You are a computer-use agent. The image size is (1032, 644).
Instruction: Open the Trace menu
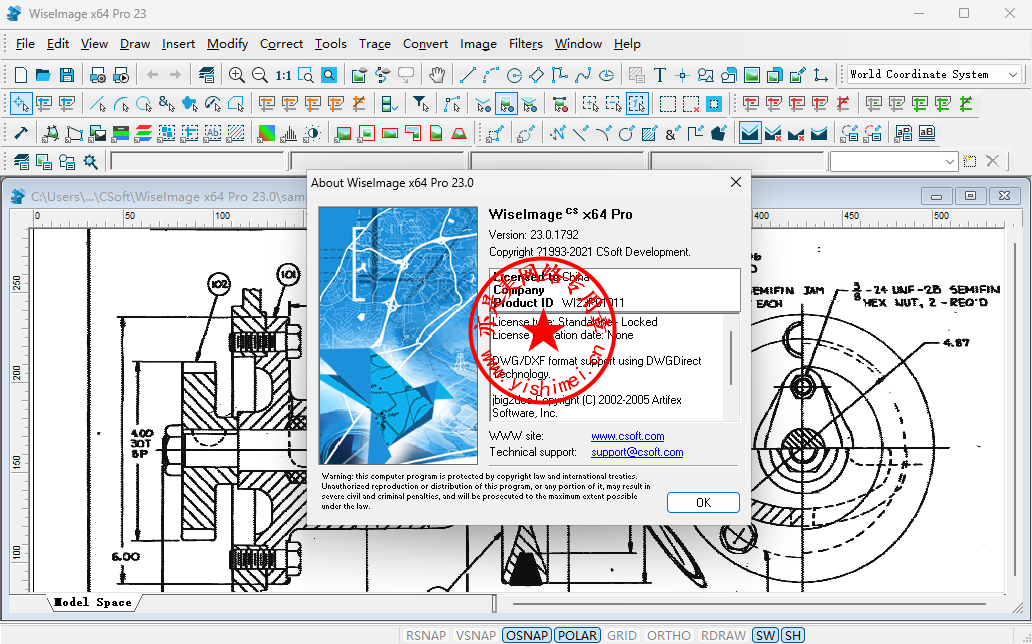point(374,44)
